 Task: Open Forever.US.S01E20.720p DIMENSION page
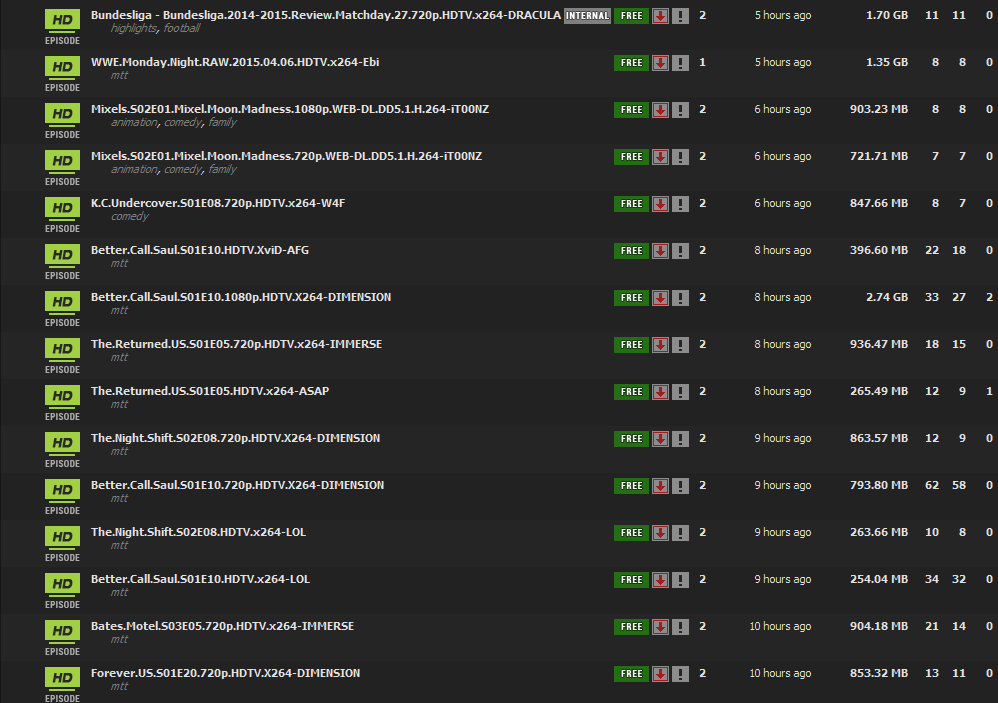click(225, 674)
